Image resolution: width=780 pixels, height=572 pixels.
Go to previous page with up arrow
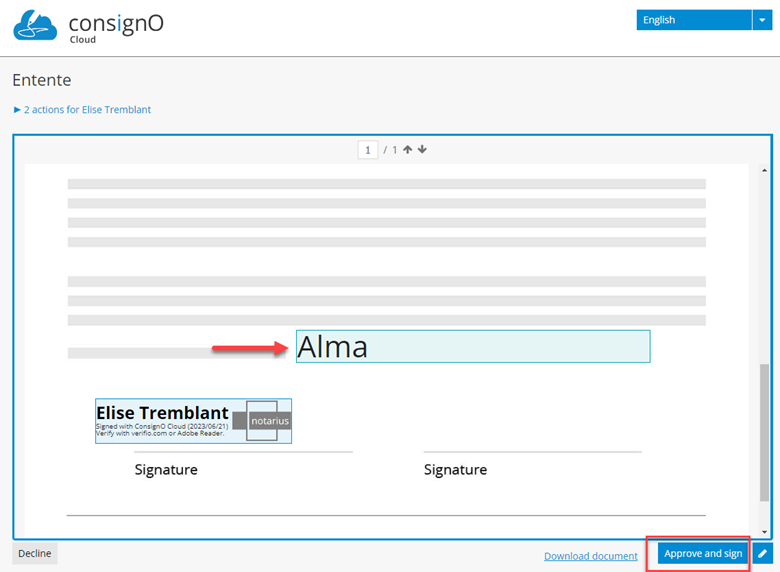click(407, 150)
